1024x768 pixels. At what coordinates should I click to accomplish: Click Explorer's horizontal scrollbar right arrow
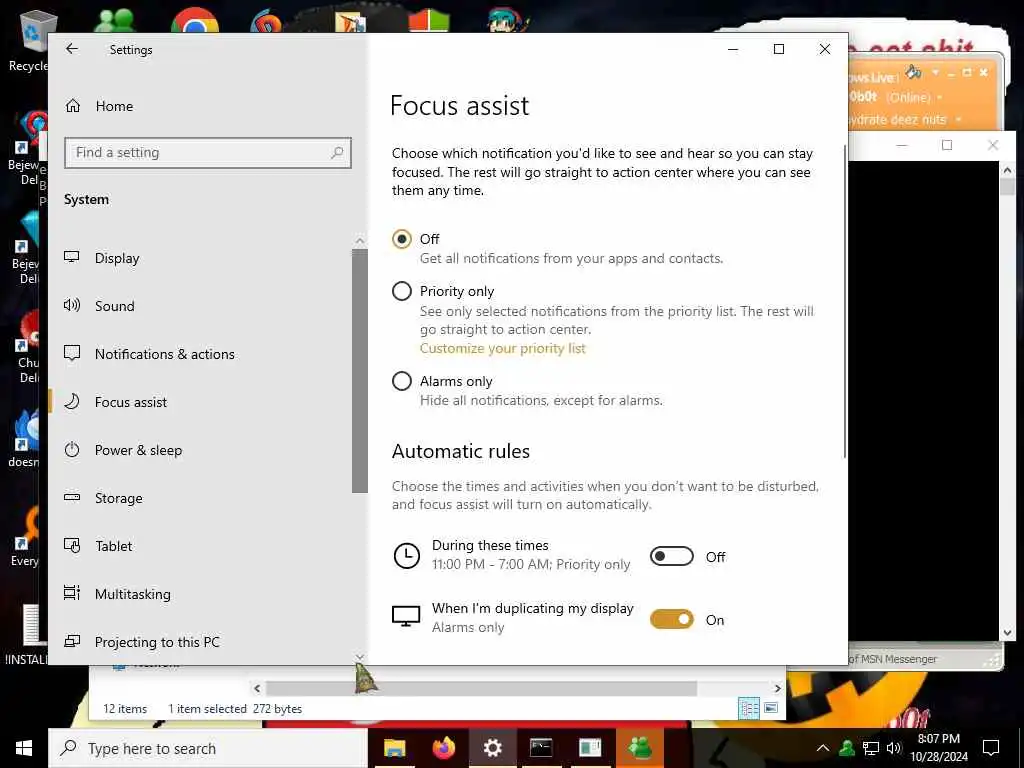click(777, 688)
